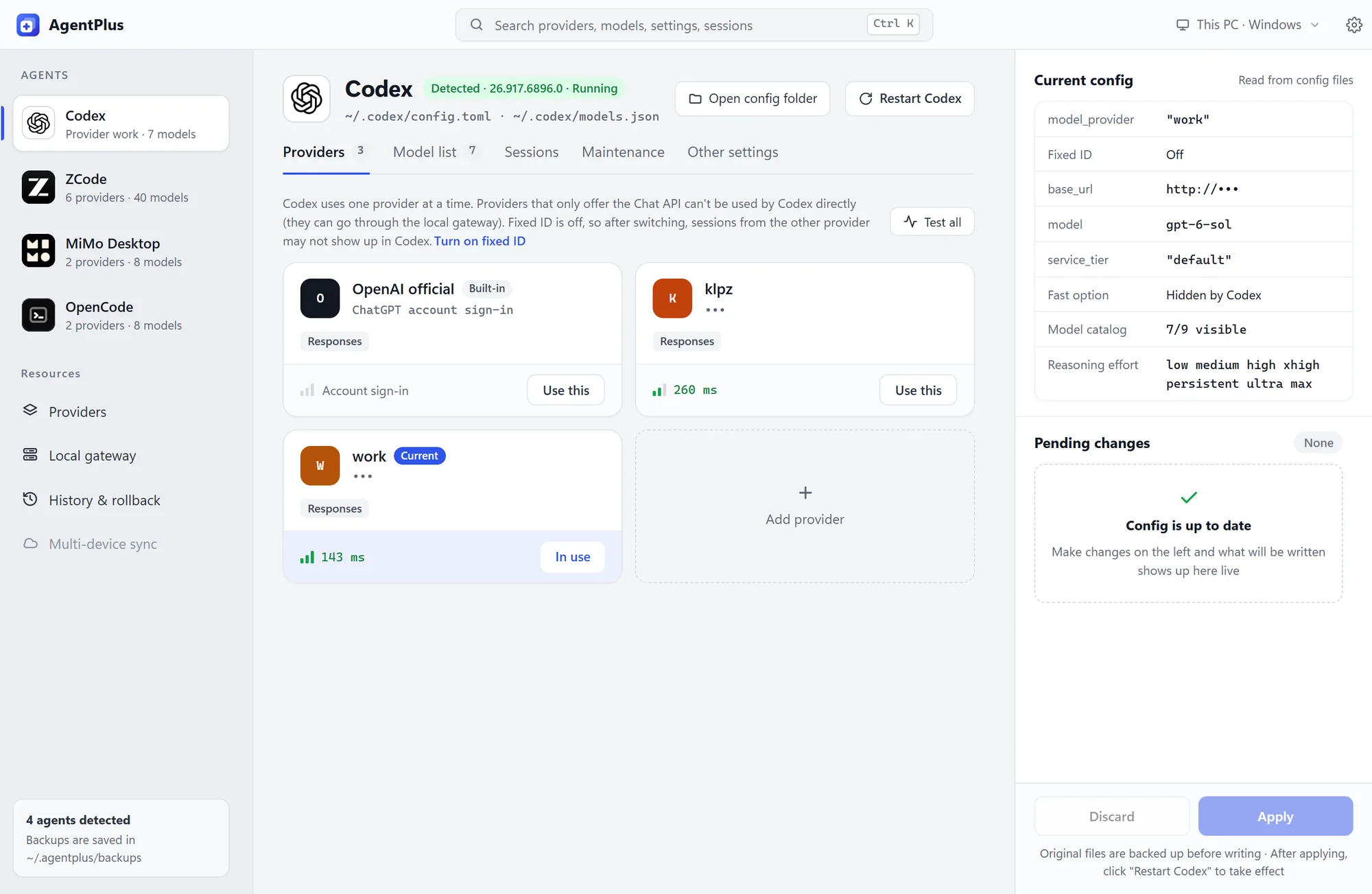Click the large Codex logo in header

click(307, 99)
